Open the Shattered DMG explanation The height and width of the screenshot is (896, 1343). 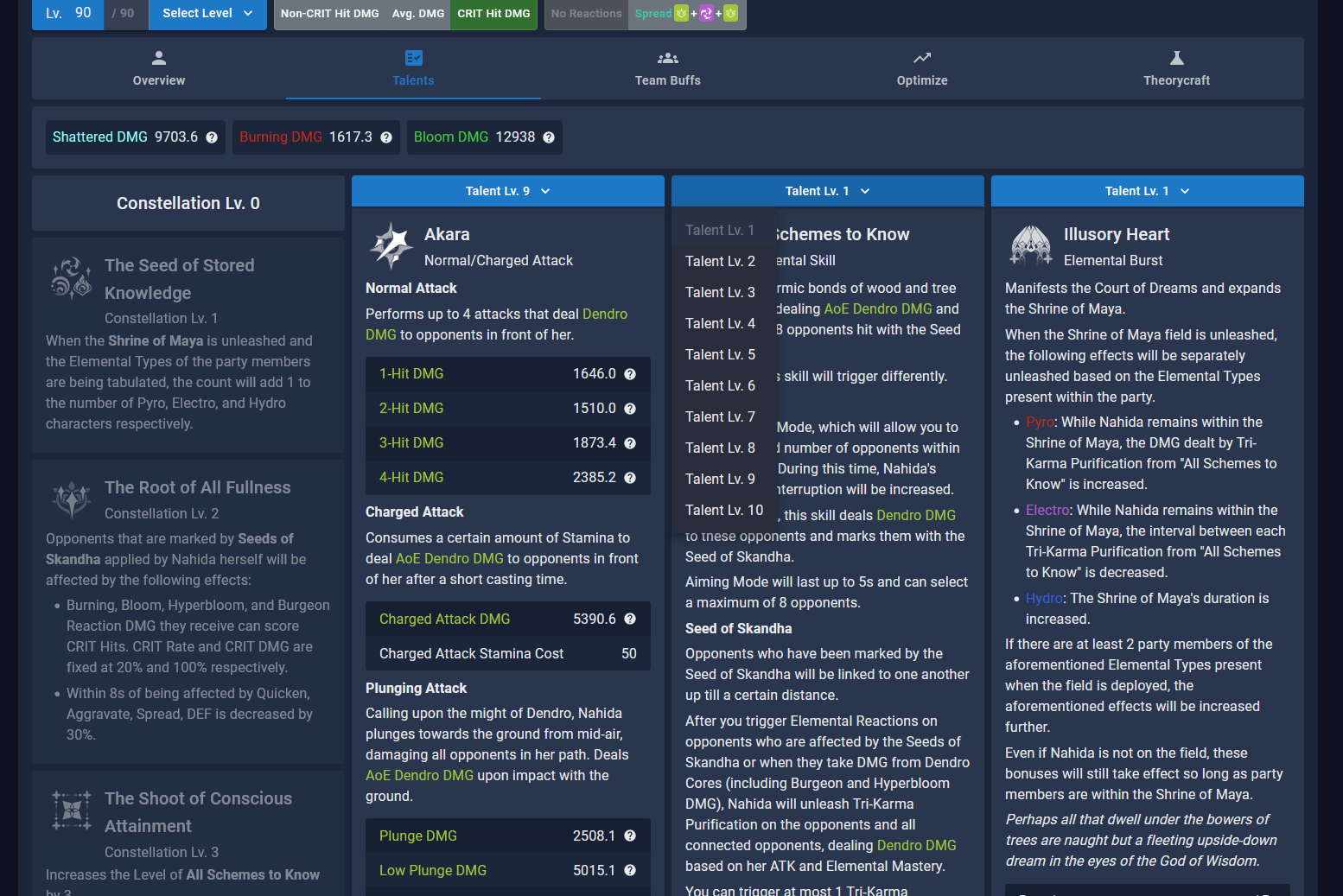(212, 137)
